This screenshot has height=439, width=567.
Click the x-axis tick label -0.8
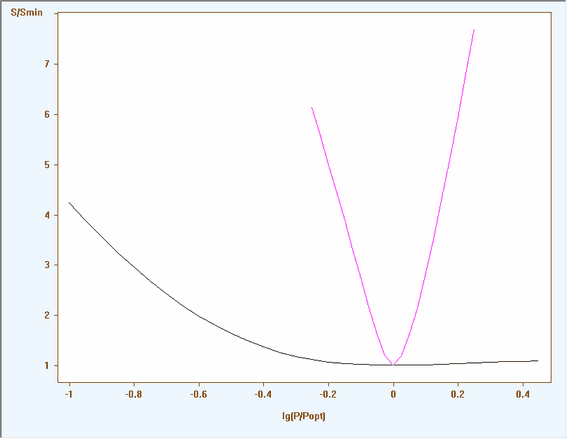click(x=133, y=394)
